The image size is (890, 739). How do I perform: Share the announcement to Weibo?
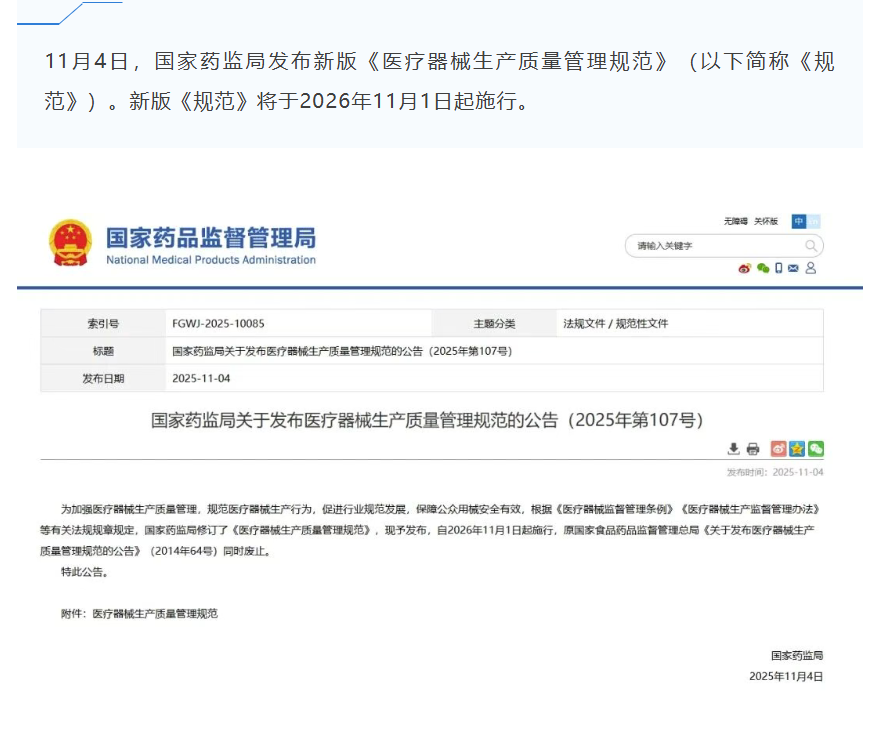(x=778, y=449)
